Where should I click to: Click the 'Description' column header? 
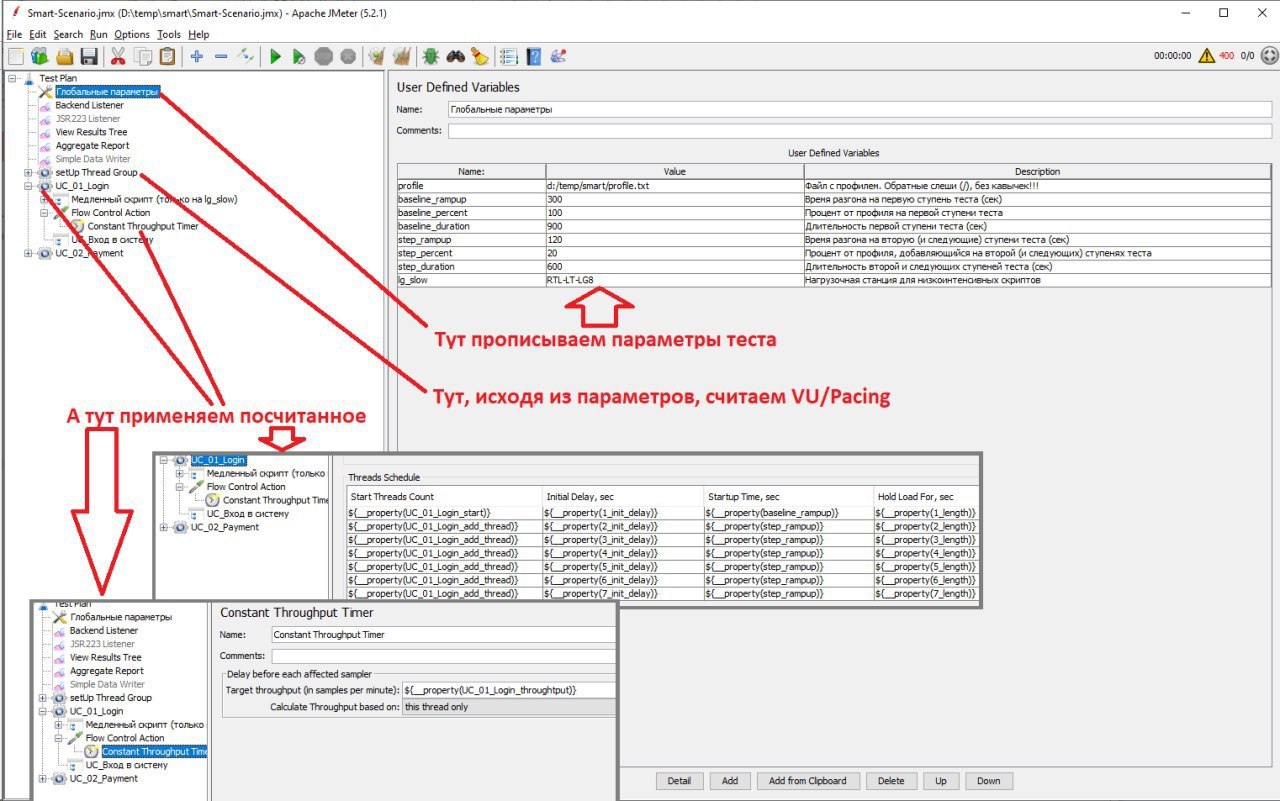click(1037, 172)
